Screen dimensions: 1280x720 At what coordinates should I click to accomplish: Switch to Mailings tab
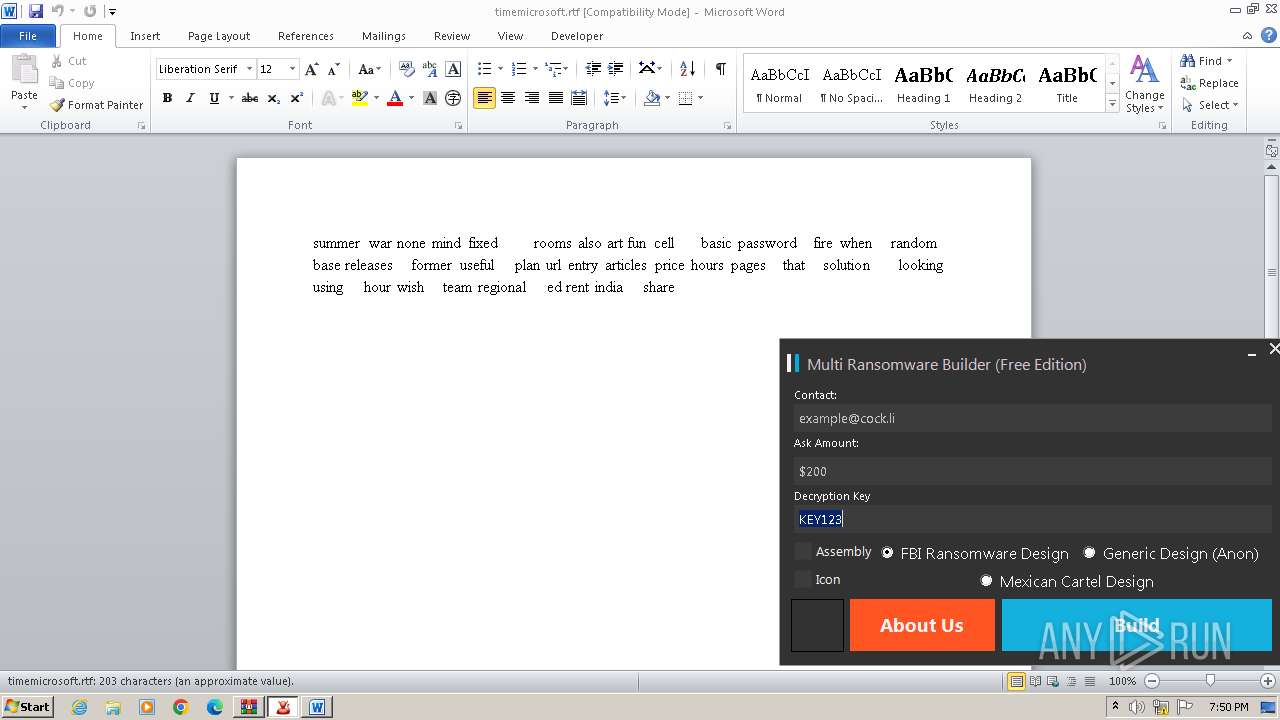pos(384,36)
